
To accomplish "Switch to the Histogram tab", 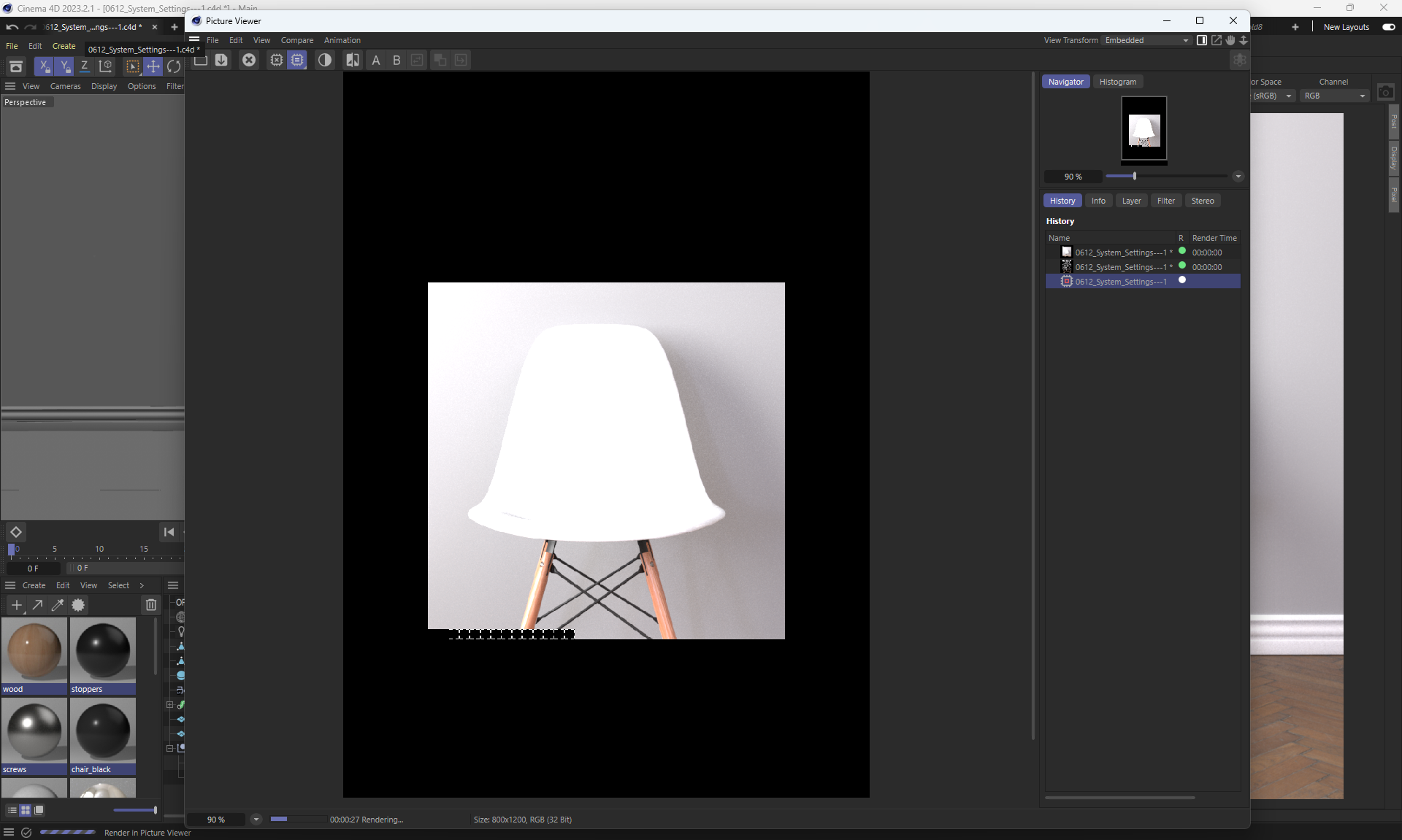I will (x=1117, y=82).
